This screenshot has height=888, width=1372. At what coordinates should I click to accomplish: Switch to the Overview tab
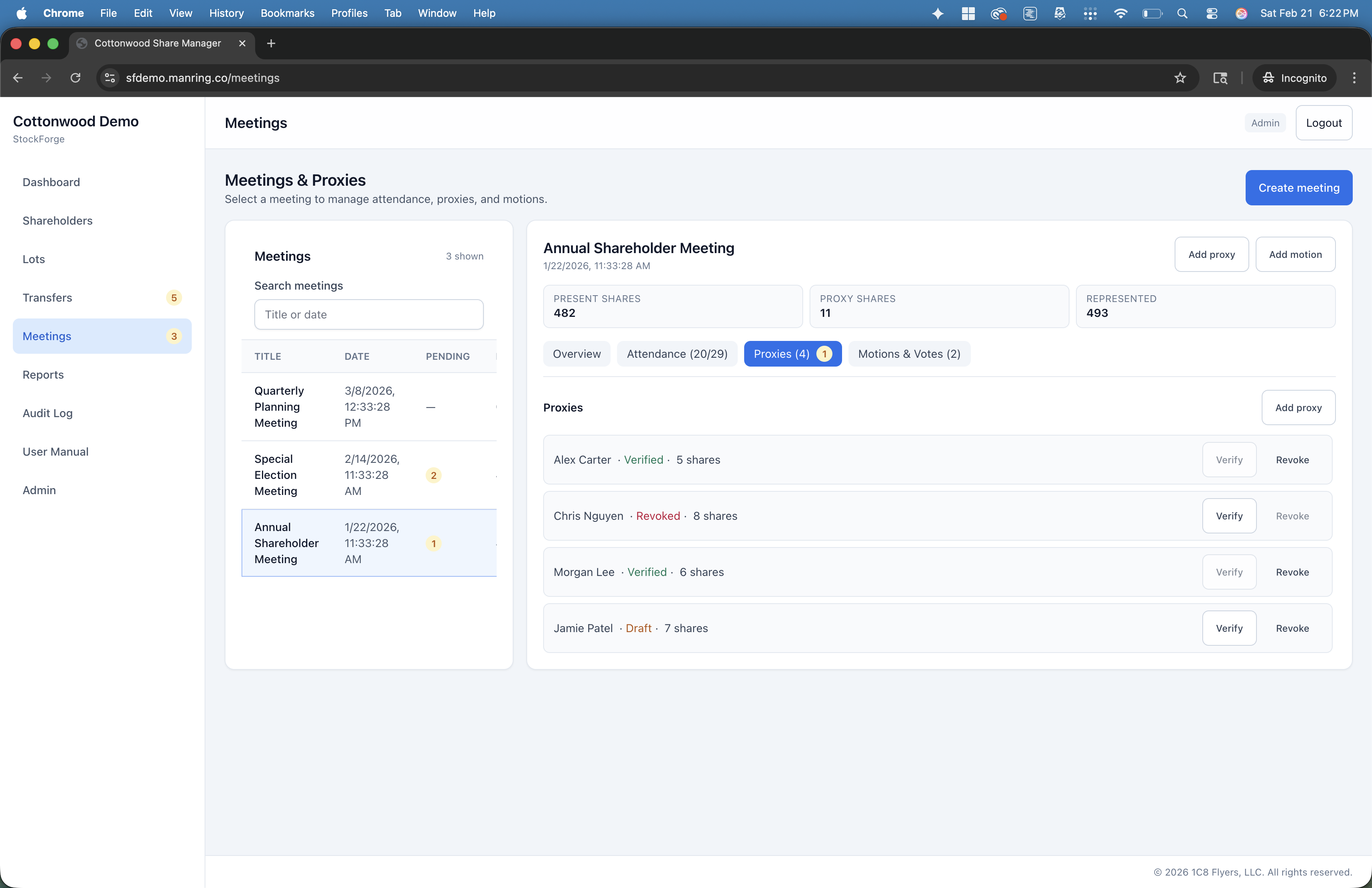click(x=576, y=354)
